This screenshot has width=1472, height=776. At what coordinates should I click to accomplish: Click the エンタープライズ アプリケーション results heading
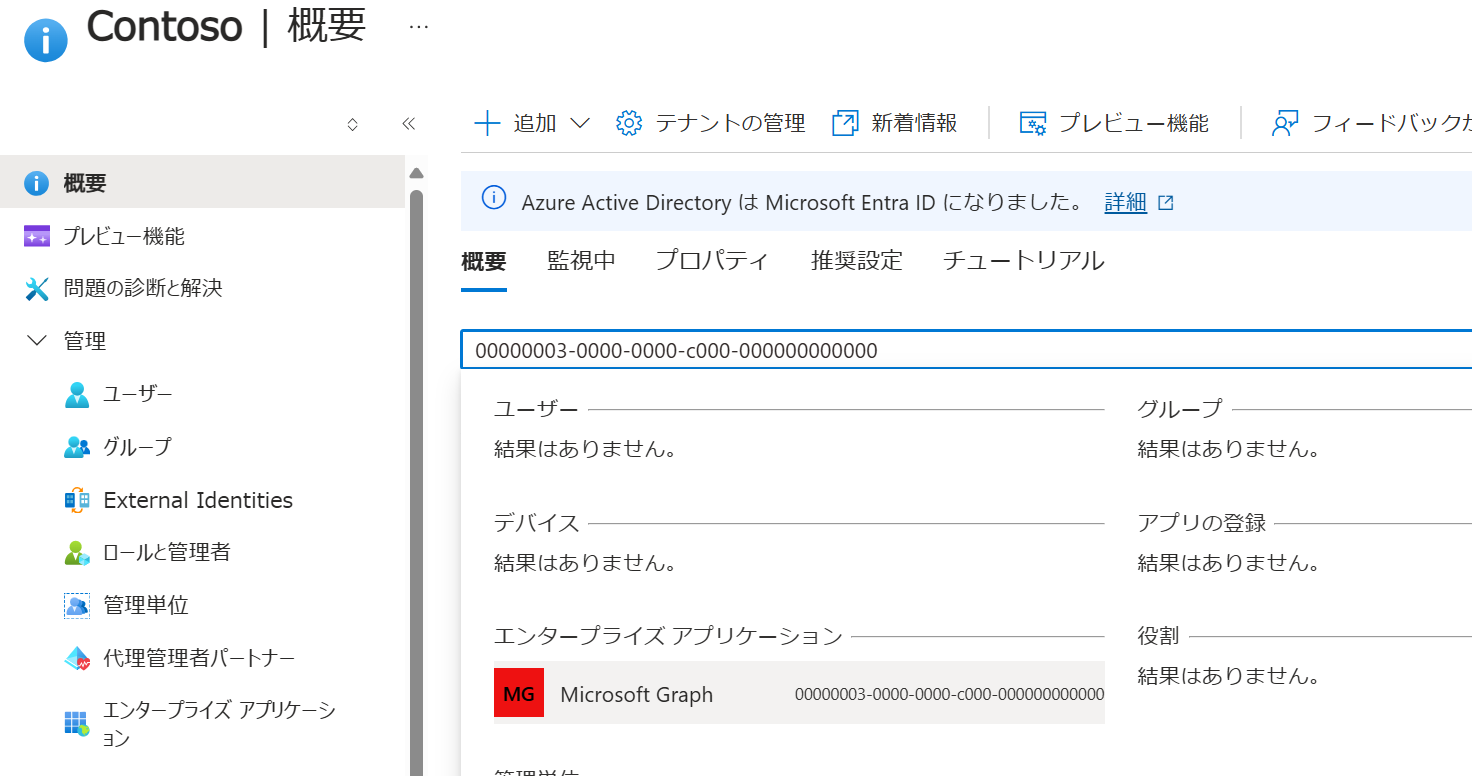[x=669, y=636]
